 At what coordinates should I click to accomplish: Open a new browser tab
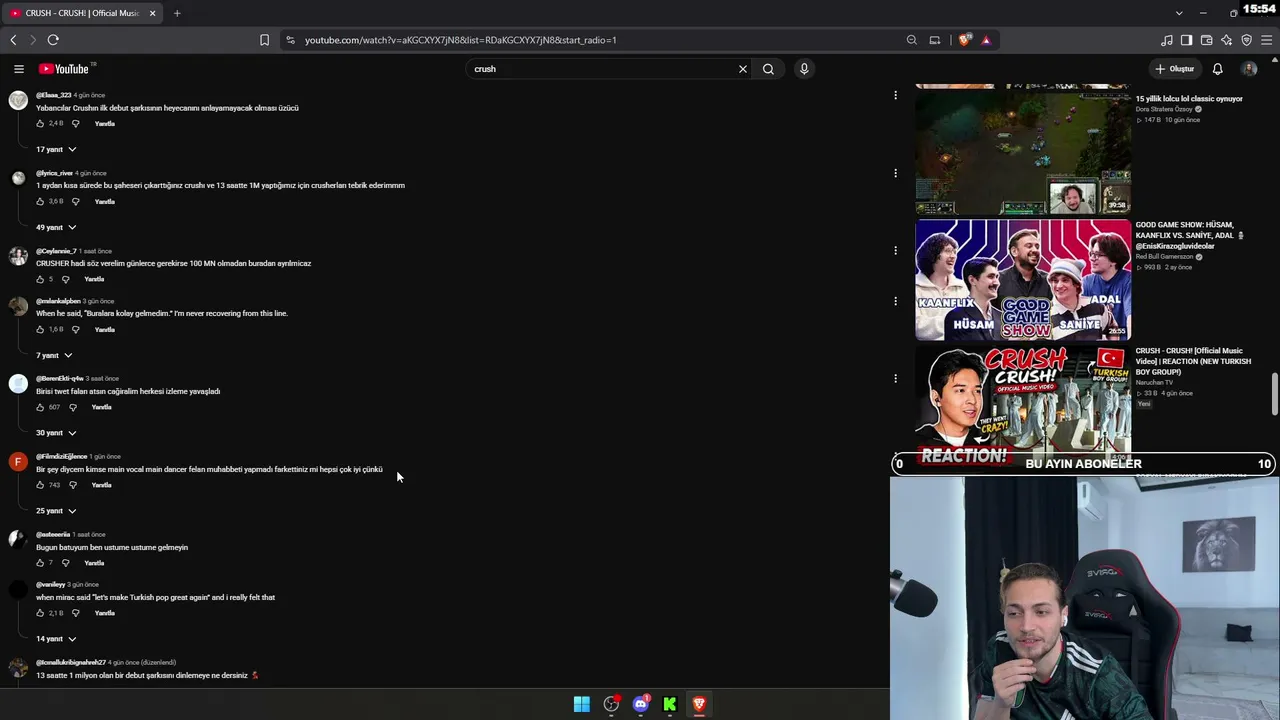click(x=177, y=13)
